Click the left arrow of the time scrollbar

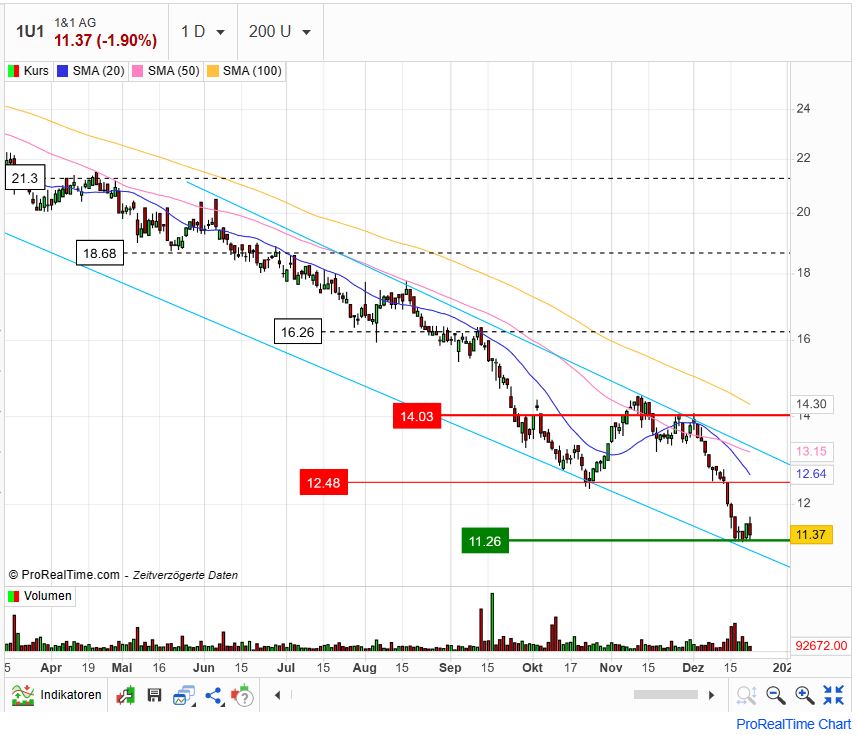(x=278, y=695)
